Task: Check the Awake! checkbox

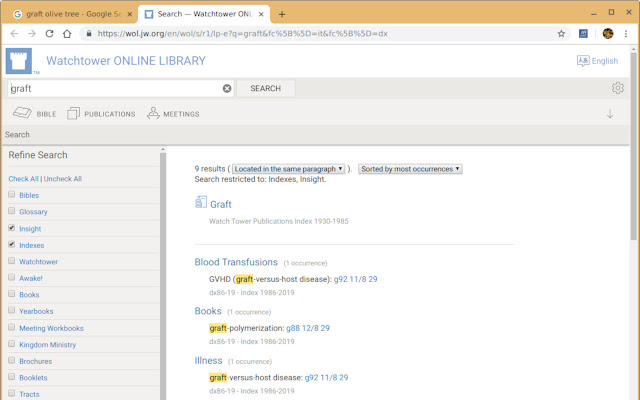Action: pos(11,277)
